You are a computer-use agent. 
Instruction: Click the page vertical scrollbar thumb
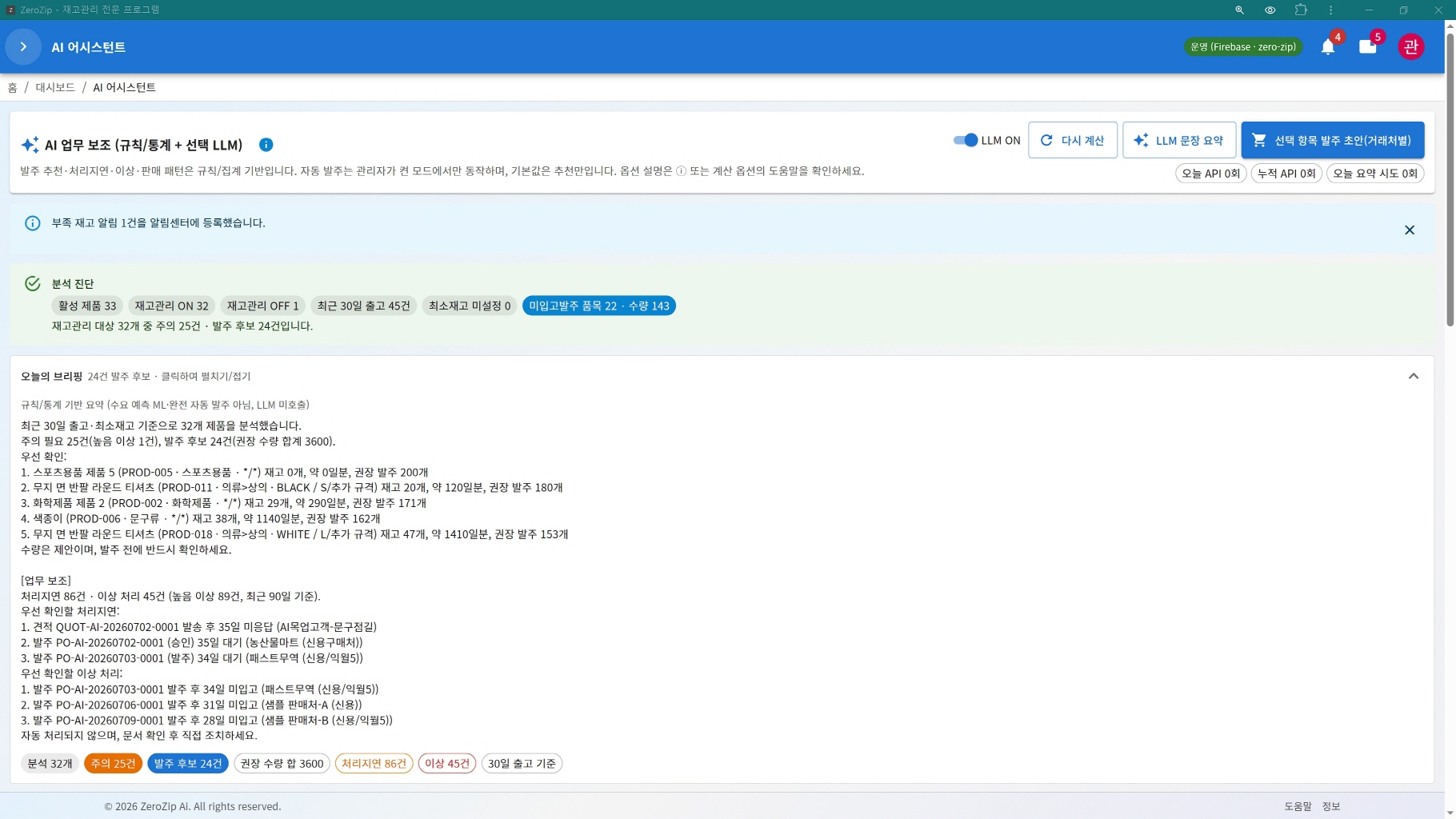coord(1450,178)
